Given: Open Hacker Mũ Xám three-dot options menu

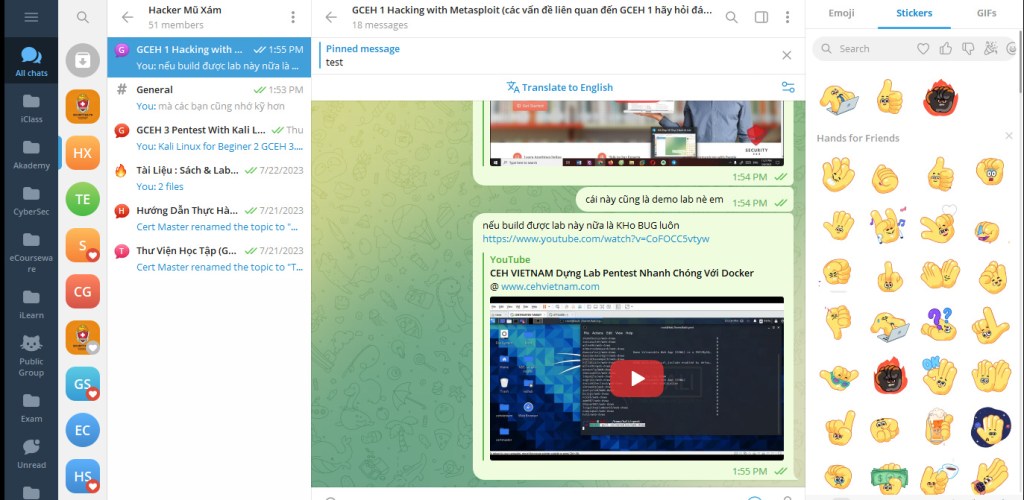Looking at the screenshot, I should click(x=292, y=17).
